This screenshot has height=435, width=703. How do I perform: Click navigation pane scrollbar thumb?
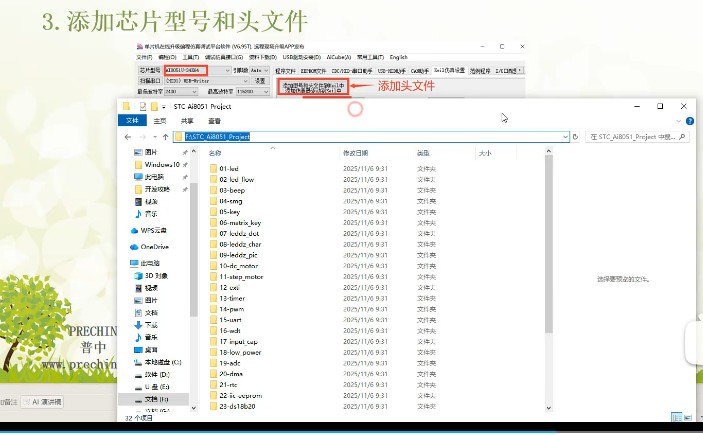194,249
